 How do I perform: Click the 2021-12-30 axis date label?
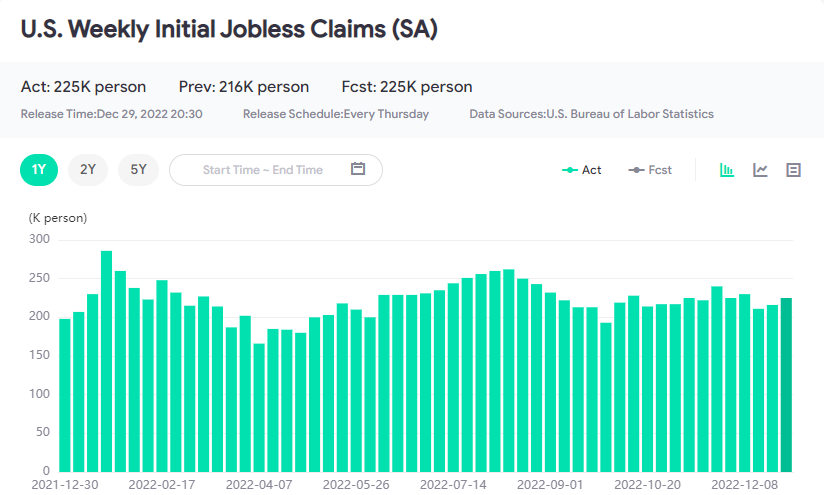point(64,484)
